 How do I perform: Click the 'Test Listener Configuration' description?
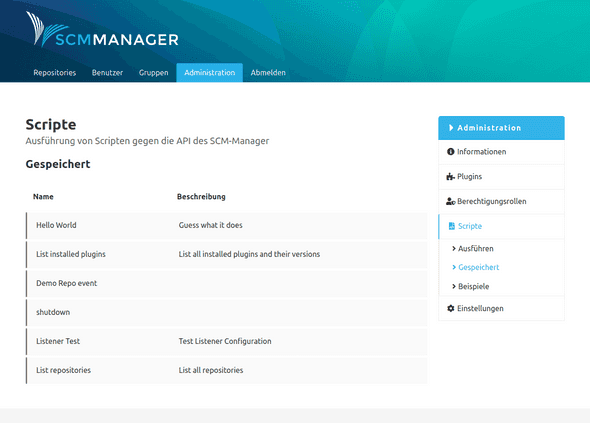pos(225,341)
